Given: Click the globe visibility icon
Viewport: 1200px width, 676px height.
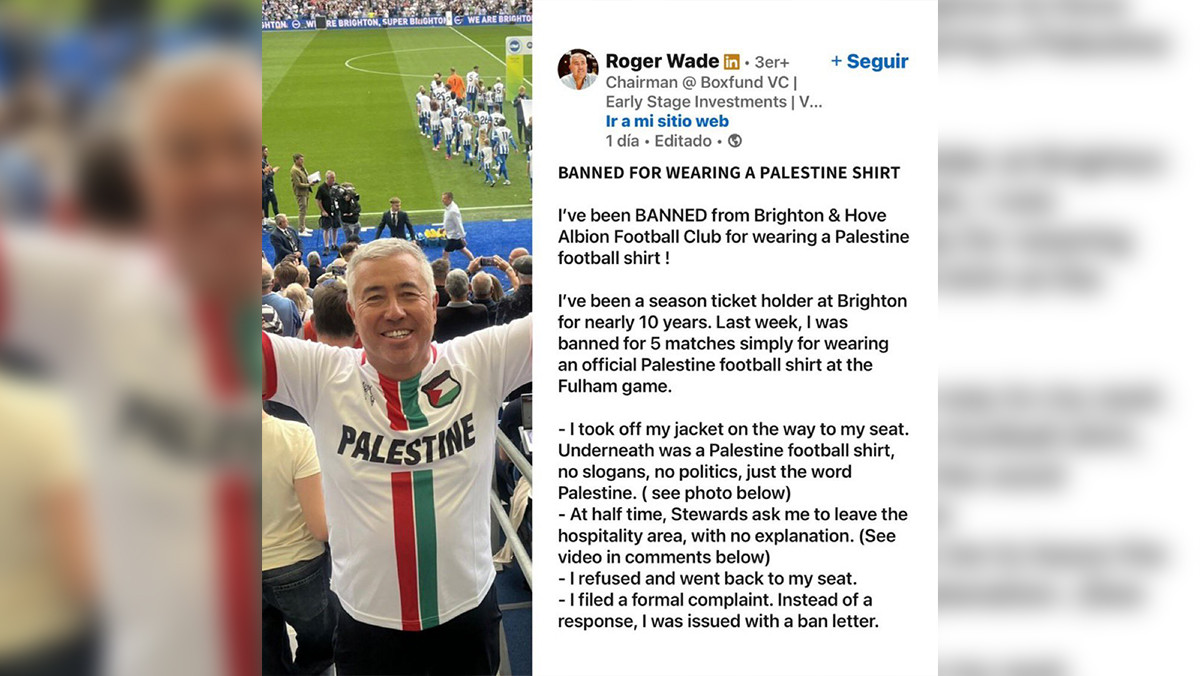Looking at the screenshot, I should click(735, 141).
